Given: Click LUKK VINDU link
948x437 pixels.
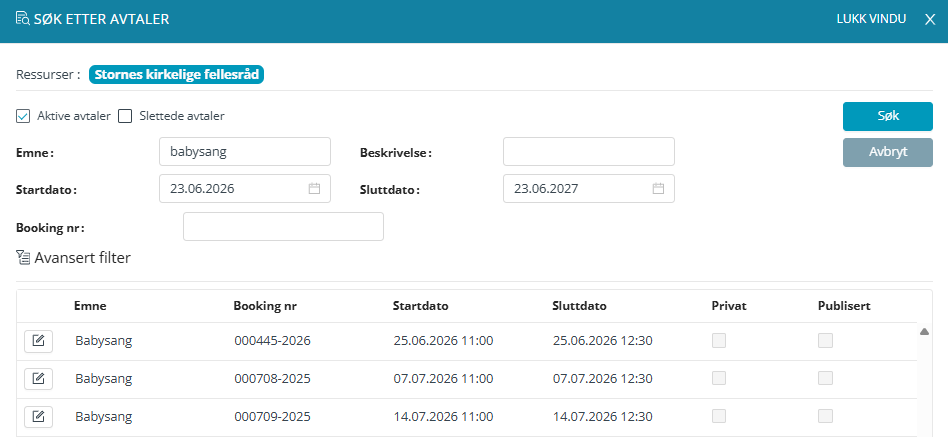Looking at the screenshot, I should (871, 19).
